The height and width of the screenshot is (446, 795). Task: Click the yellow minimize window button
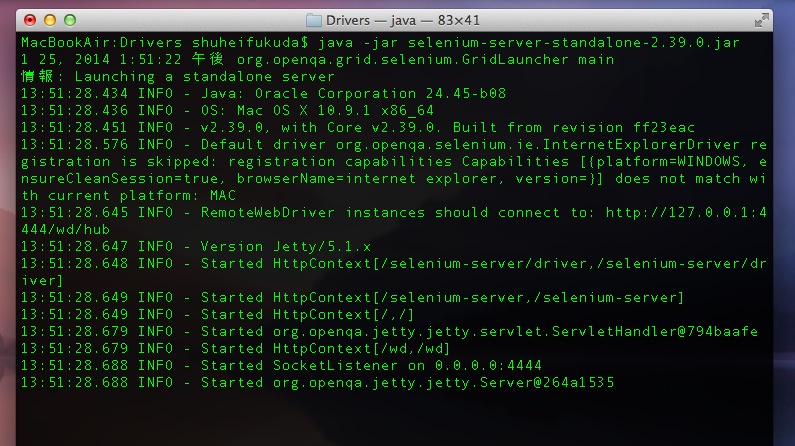click(50, 20)
